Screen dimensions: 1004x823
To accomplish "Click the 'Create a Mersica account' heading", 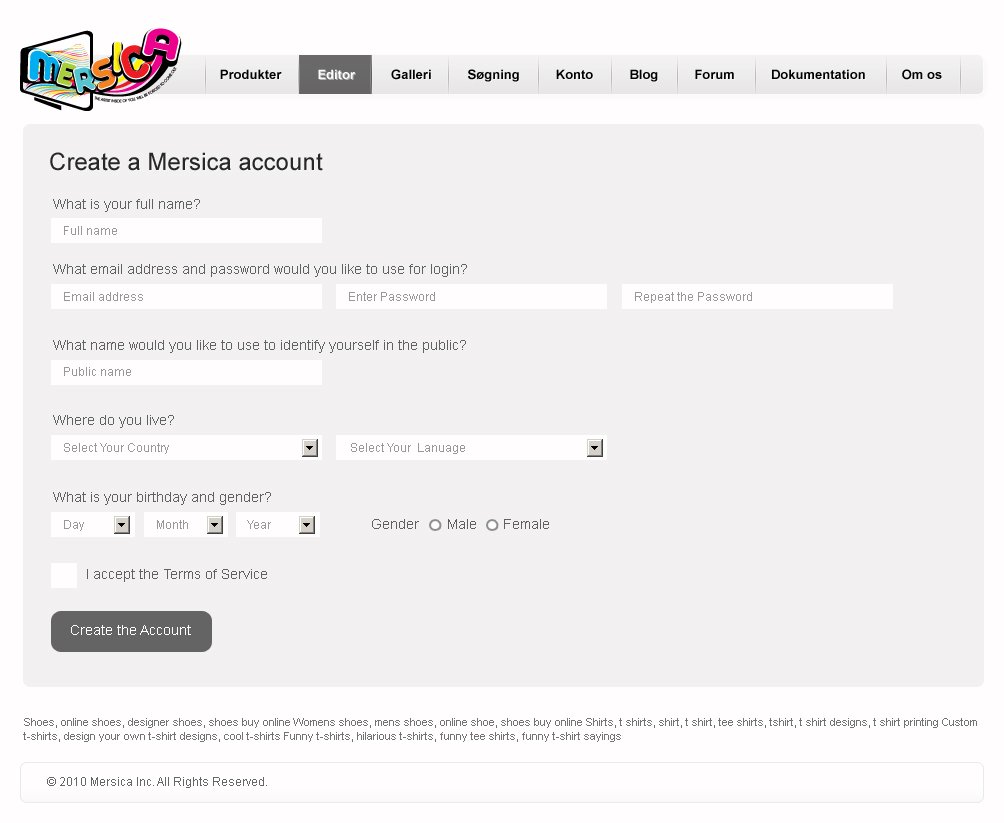I will point(186,162).
